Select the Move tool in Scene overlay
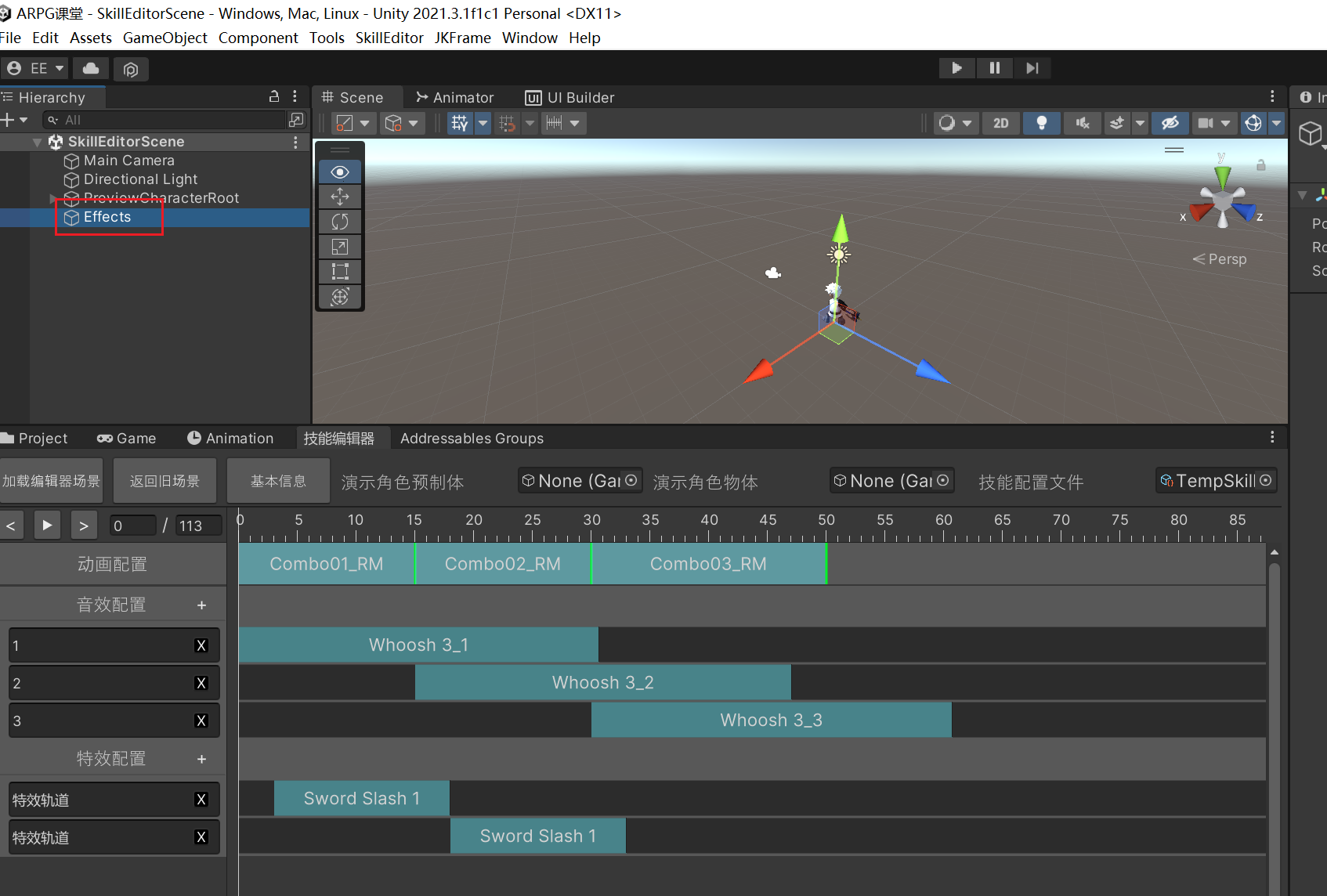The height and width of the screenshot is (896, 1327). pos(340,197)
